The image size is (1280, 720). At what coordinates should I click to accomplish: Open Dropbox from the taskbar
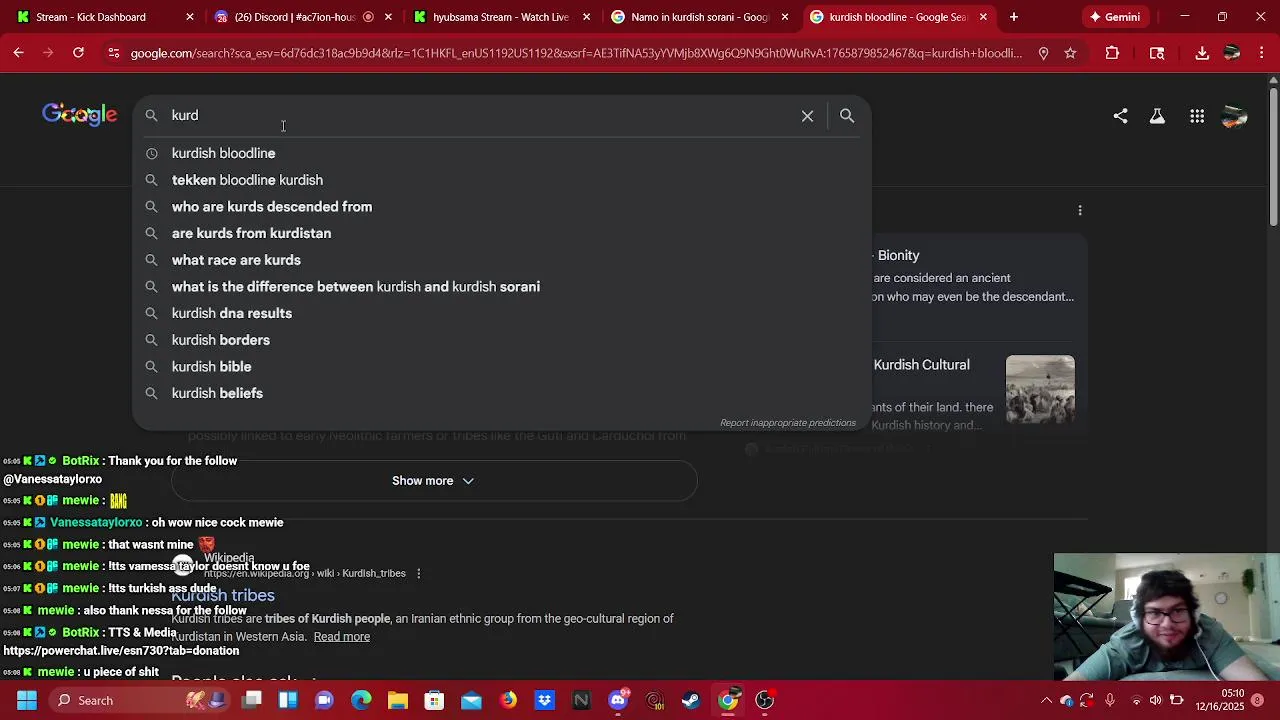pyautogui.click(x=544, y=700)
